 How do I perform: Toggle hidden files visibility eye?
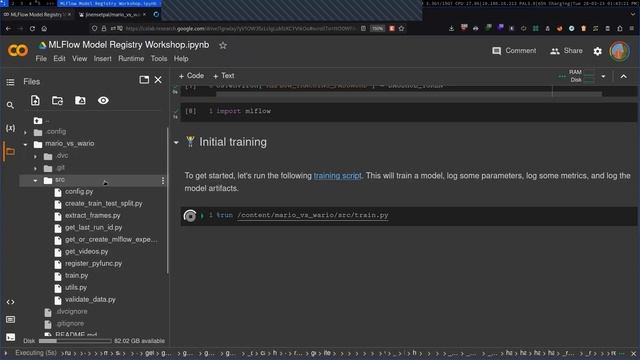(x=103, y=100)
